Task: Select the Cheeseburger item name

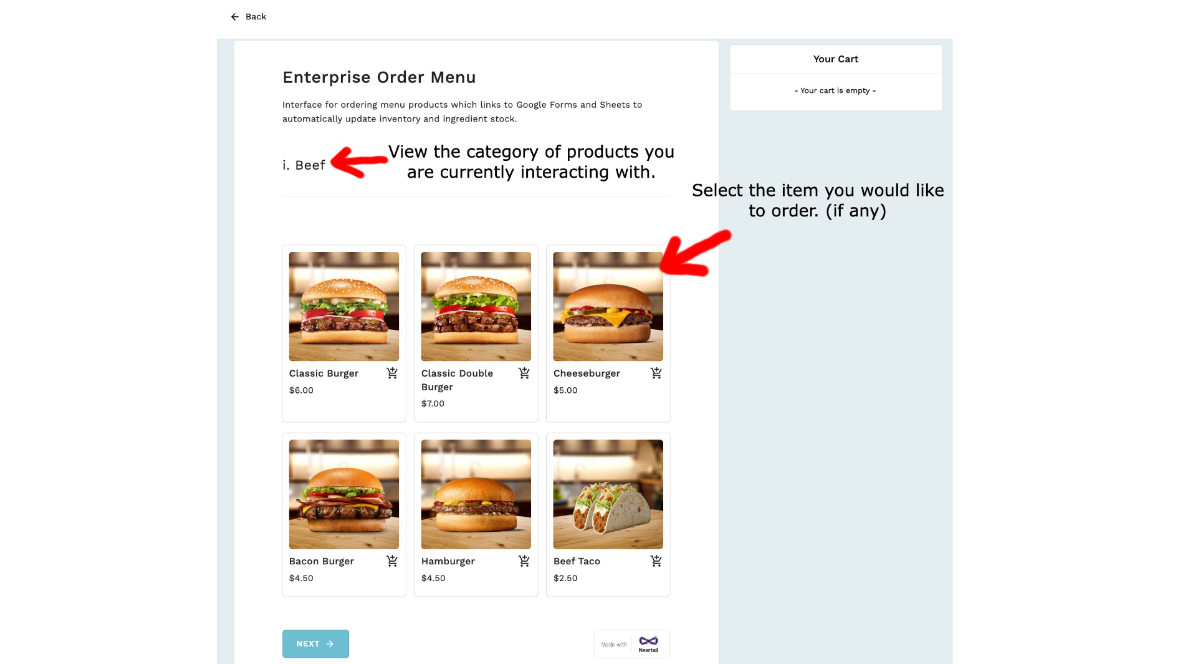Action: pyautogui.click(x=587, y=373)
